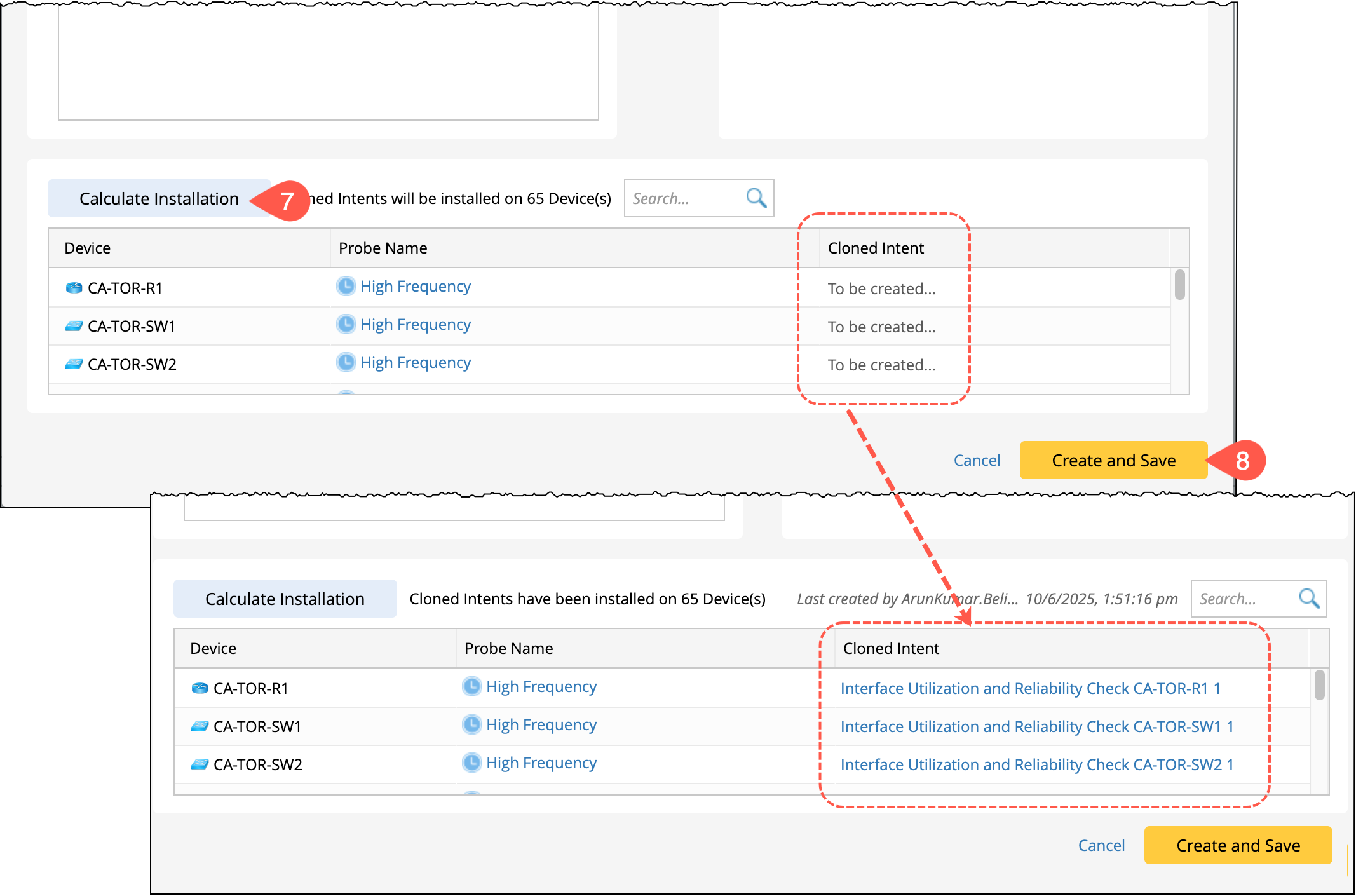Open Interface Utilization and Reliability Check CA-TOR-SW2 1
Viewport: 1356px width, 896px height.
tap(1036, 764)
